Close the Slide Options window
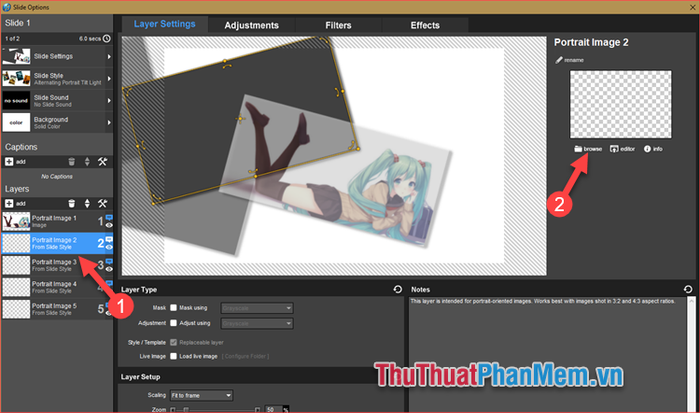This screenshot has width=700, height=413. [692, 7]
